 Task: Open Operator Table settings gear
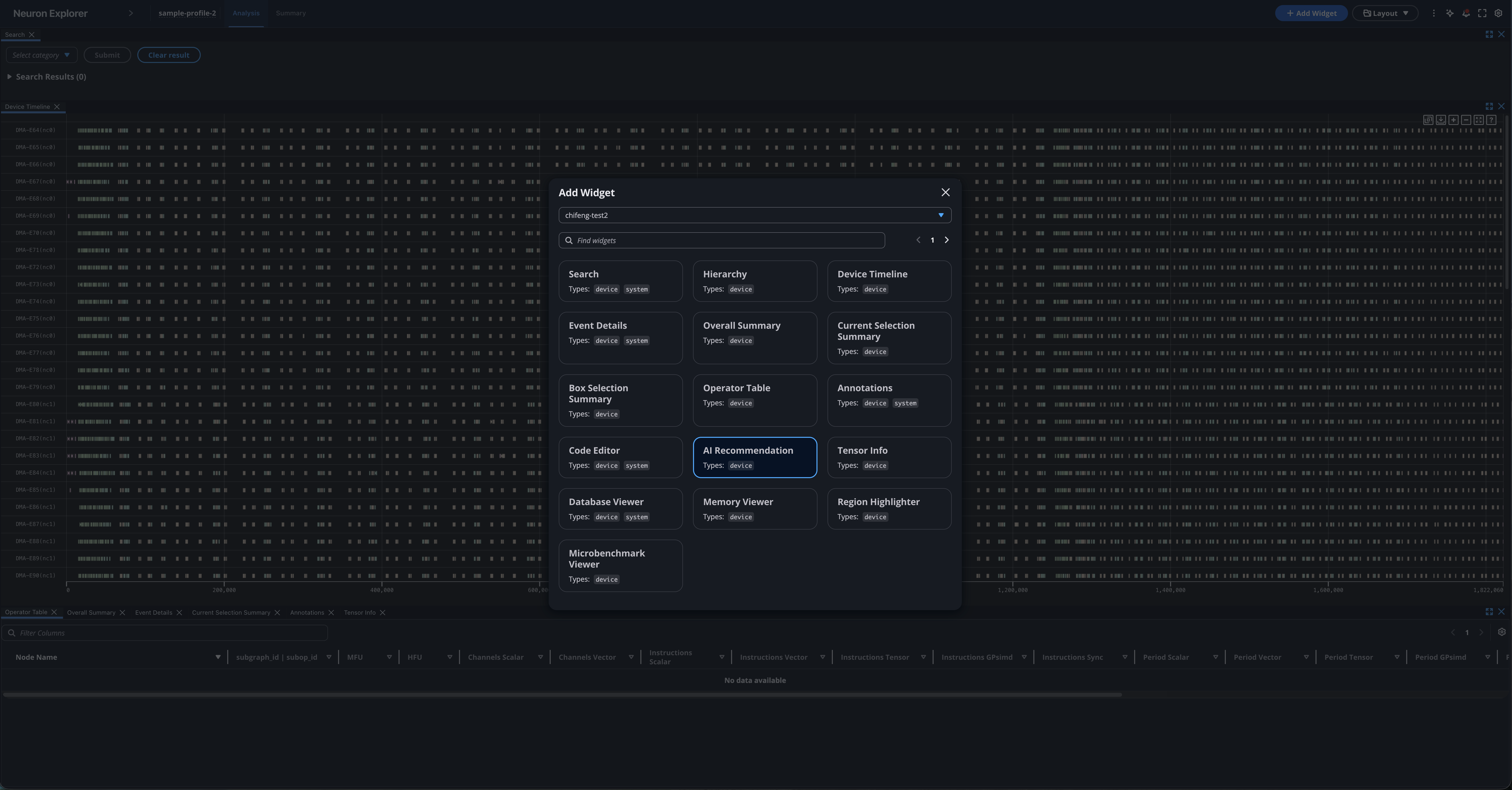click(1501, 632)
